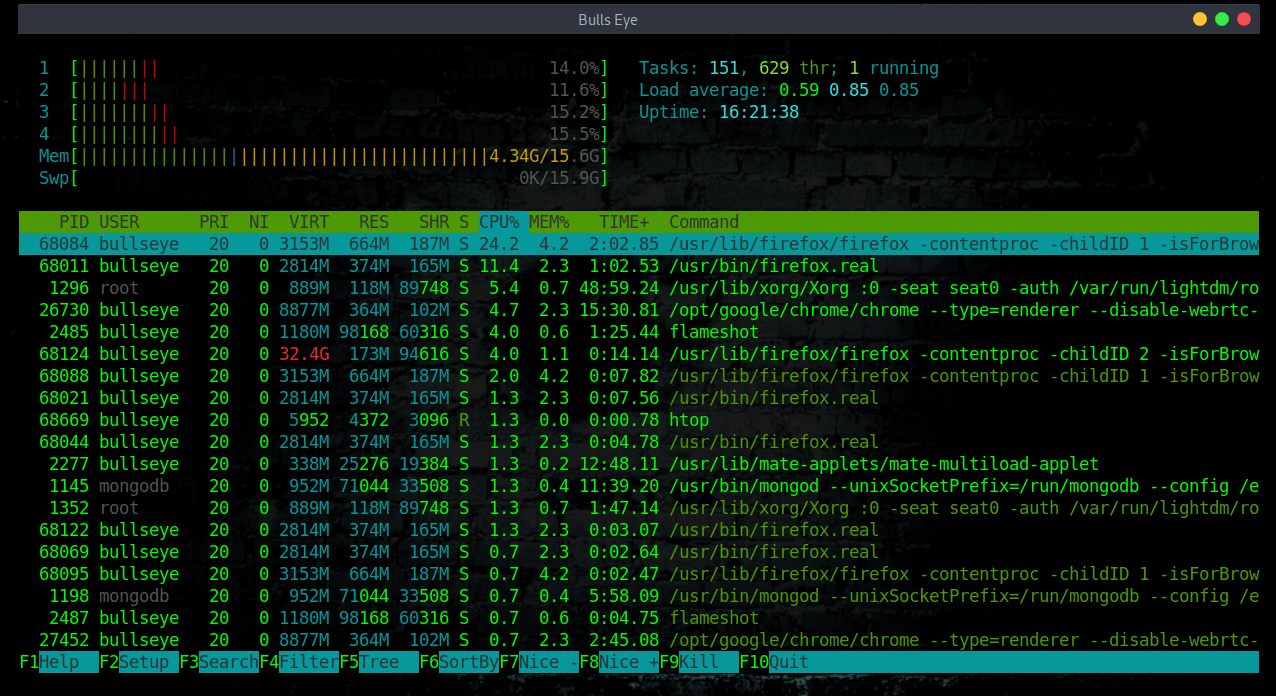Click the Bulls Eye window title

608,19
